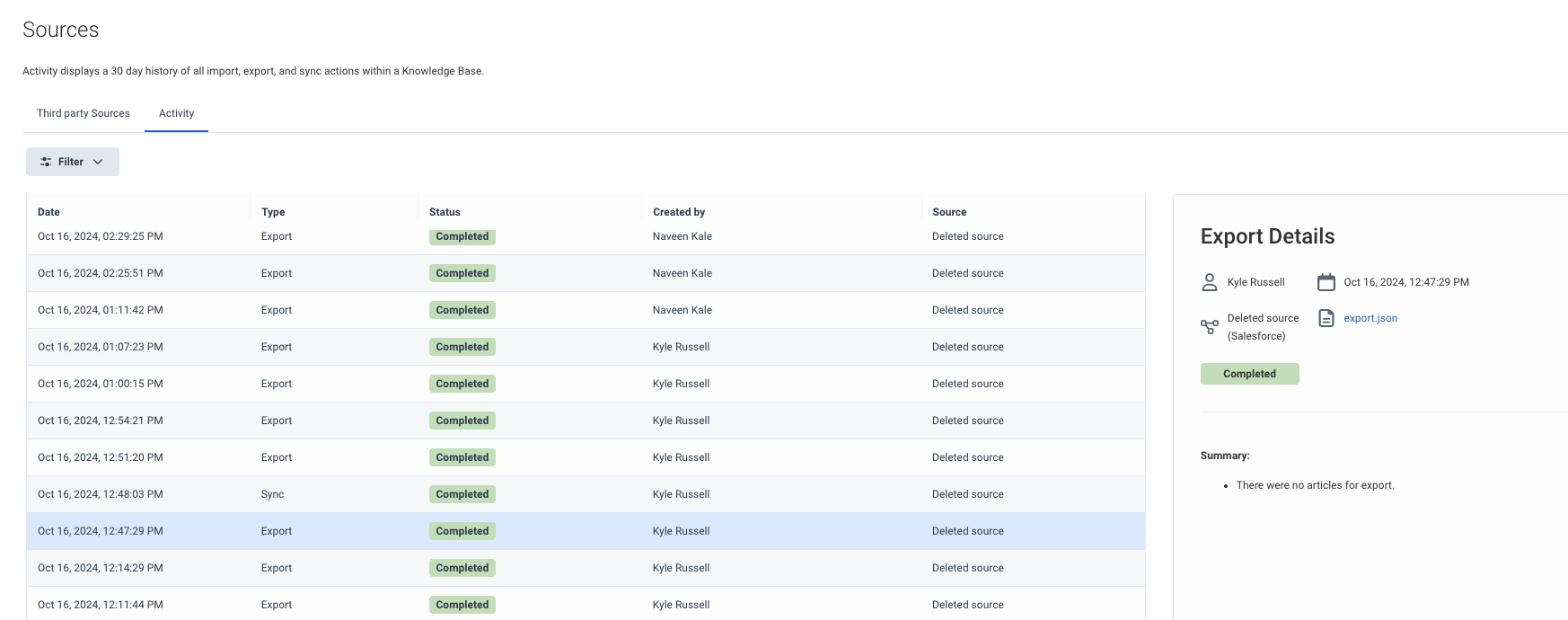Open the export.json file link
1568x620 pixels.
click(x=1370, y=318)
